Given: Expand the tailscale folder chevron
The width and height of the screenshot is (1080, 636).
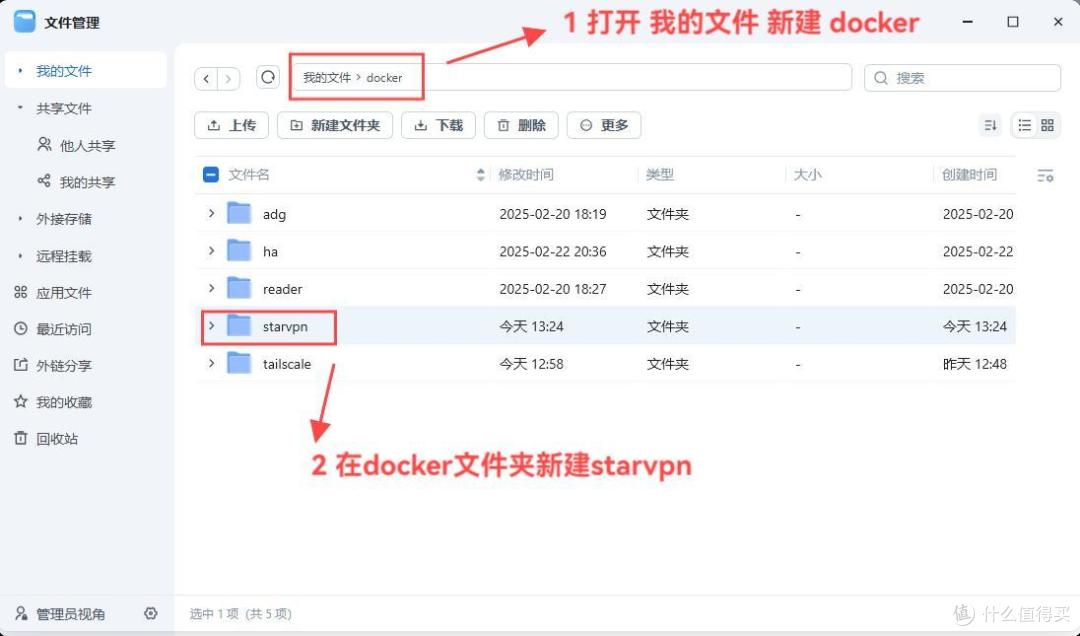Looking at the screenshot, I should pos(211,362).
